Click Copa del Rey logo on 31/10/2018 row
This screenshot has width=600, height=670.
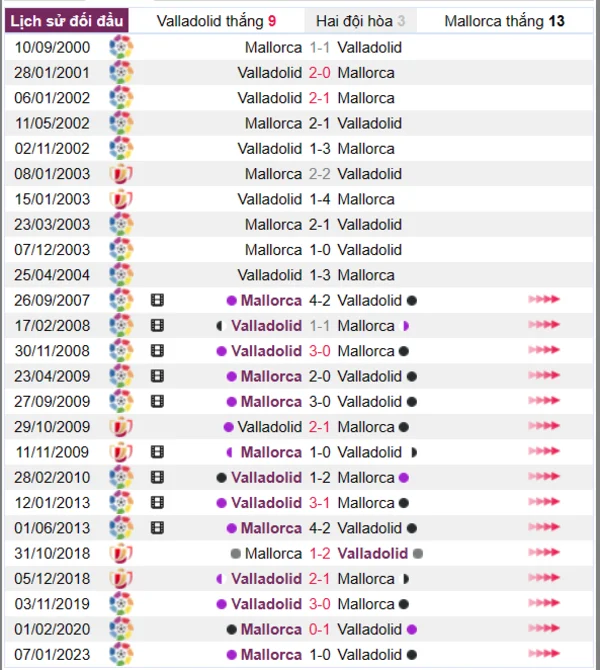(x=121, y=553)
